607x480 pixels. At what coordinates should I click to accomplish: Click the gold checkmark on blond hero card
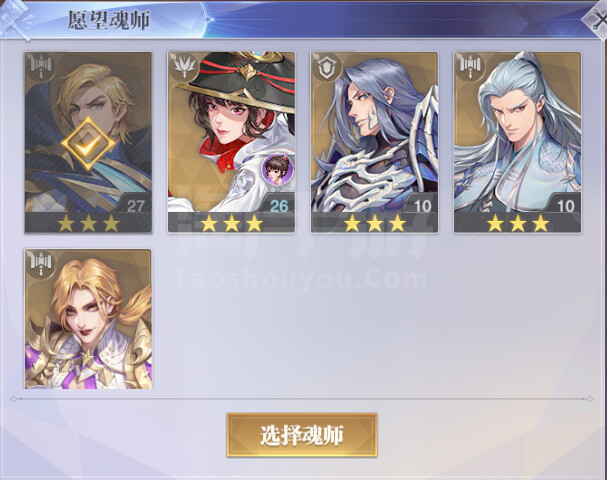(88, 144)
